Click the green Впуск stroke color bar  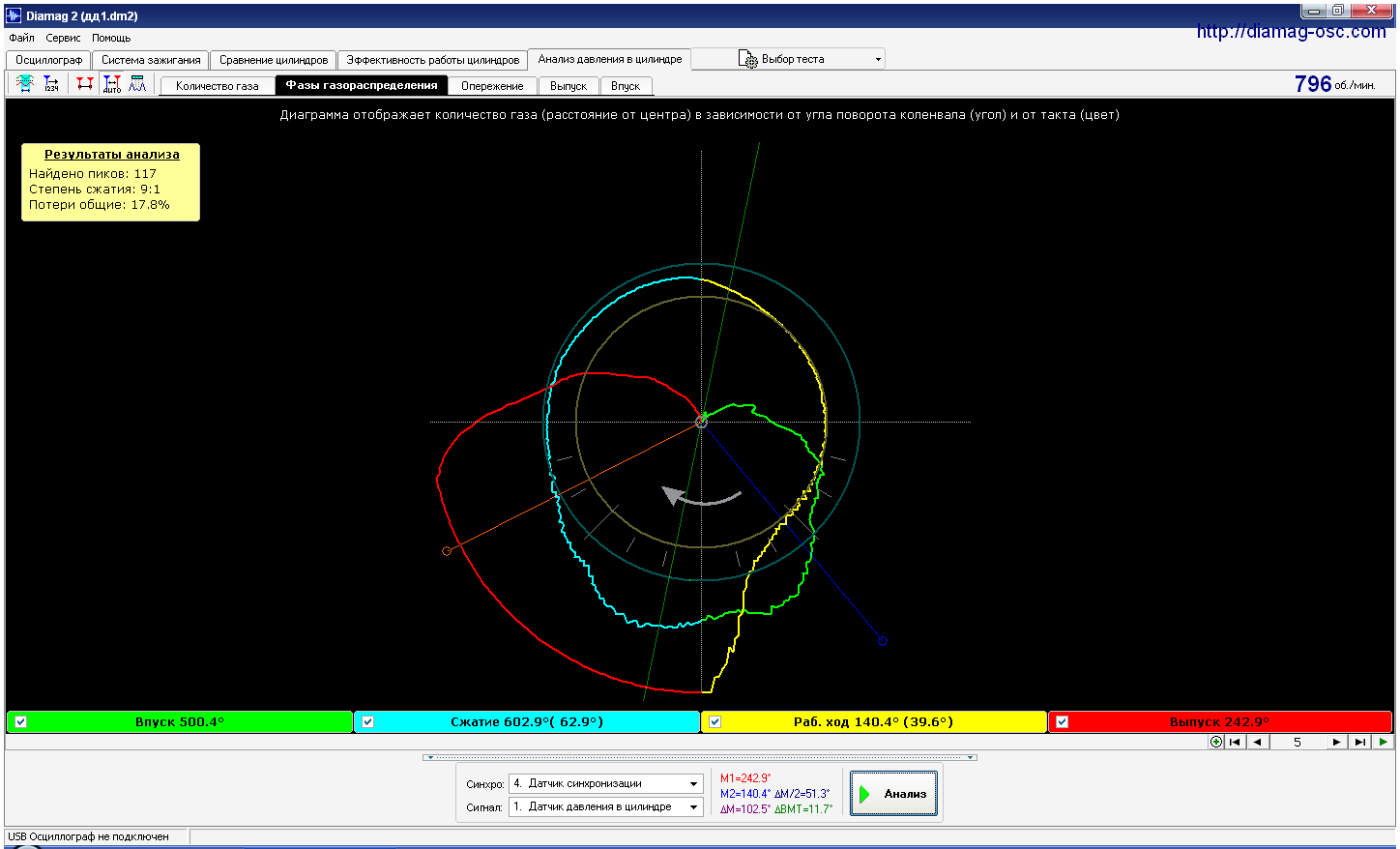click(x=180, y=721)
